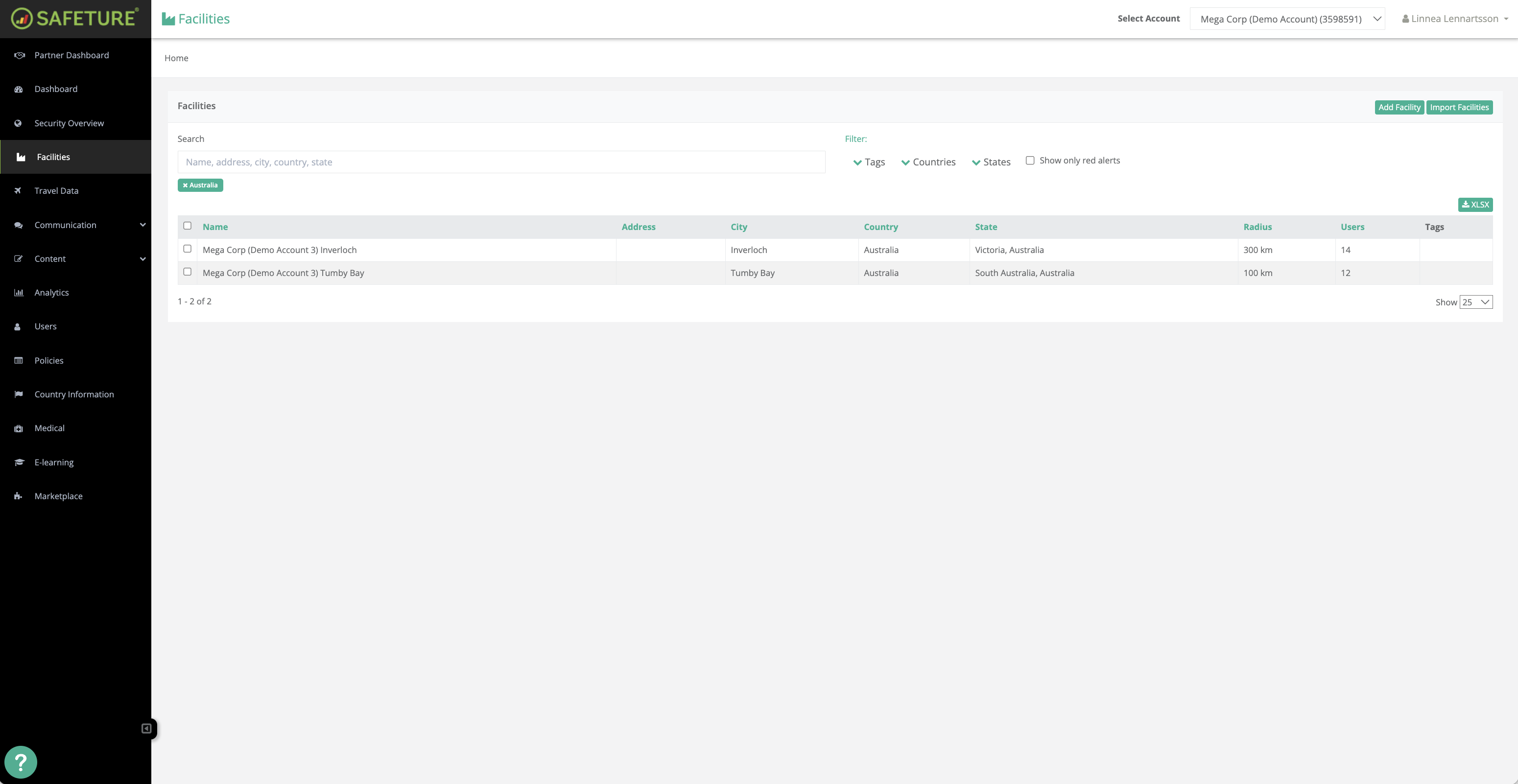Change the Show 25 rows dropdown
Screen dimensions: 1518x784
click(x=1475, y=302)
